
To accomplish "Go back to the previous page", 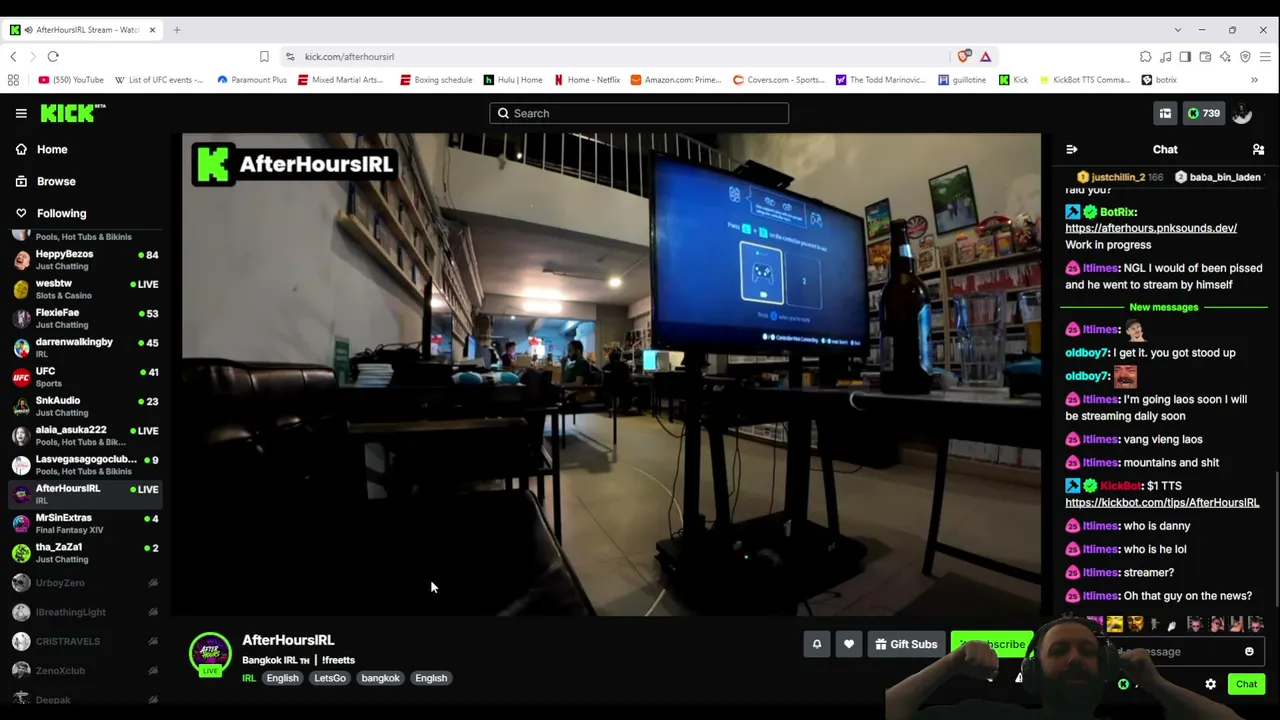I will pyautogui.click(x=14, y=56).
